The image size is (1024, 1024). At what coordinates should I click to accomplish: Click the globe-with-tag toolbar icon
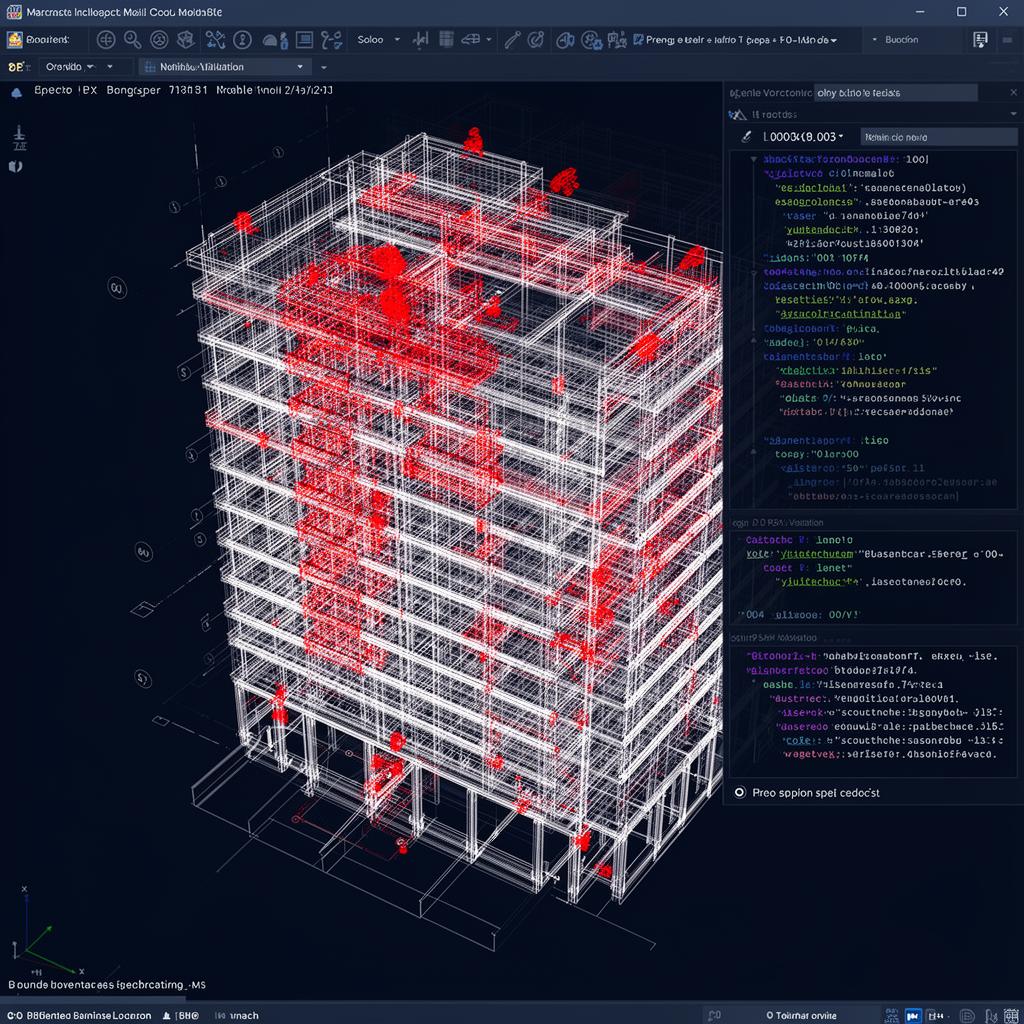[x=565, y=40]
